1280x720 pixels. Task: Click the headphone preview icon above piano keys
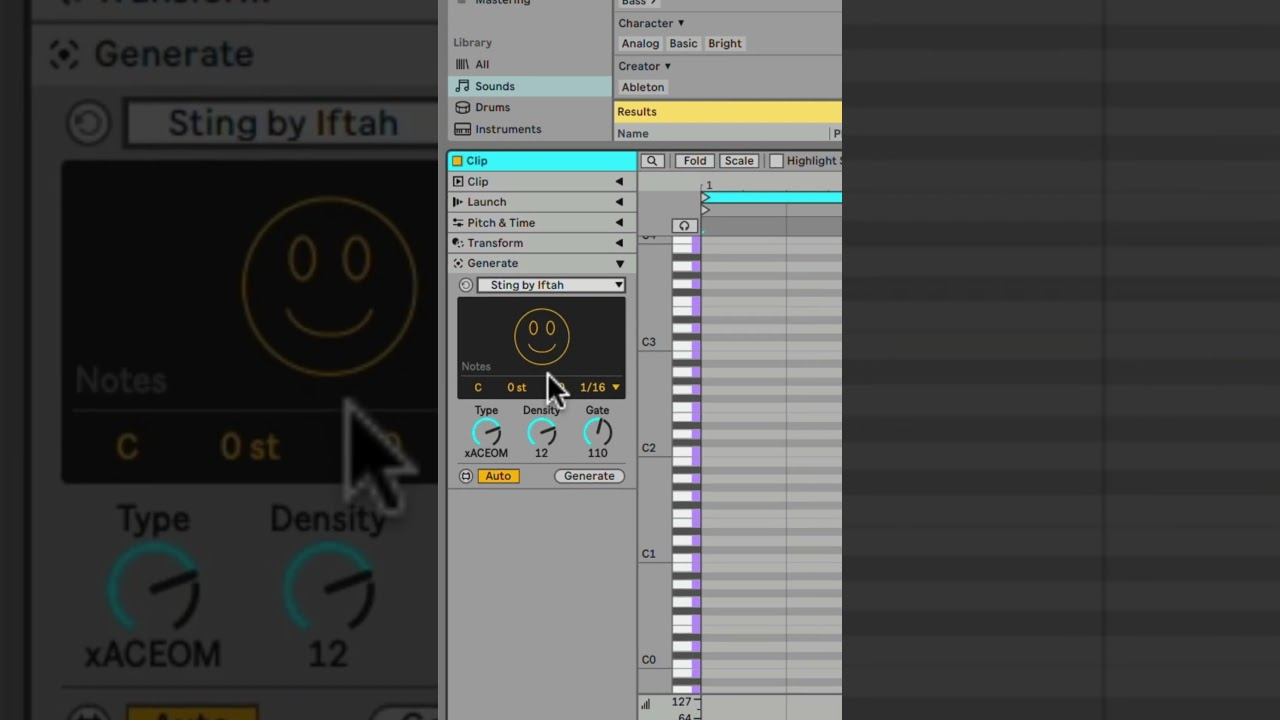point(684,226)
